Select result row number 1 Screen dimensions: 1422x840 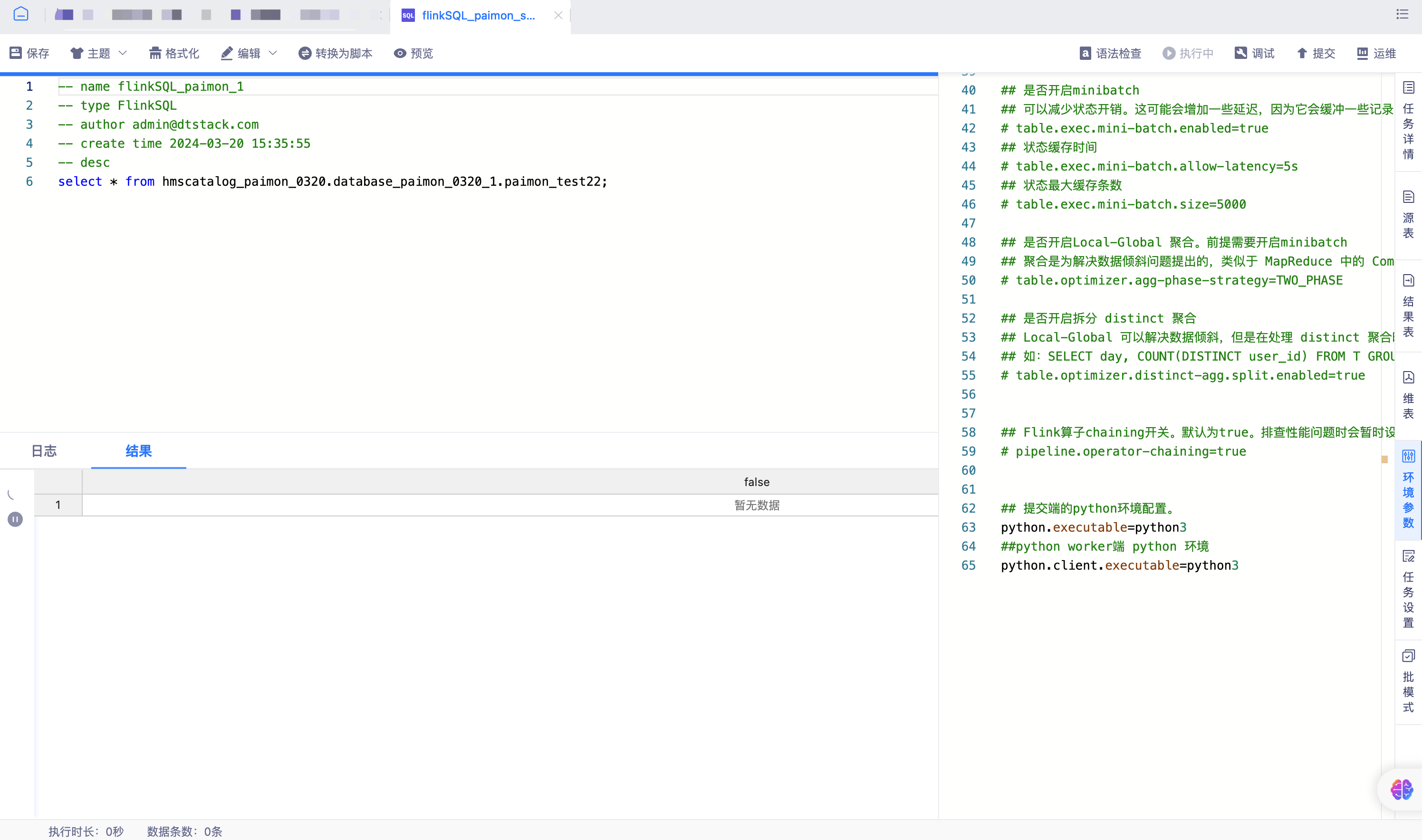click(x=58, y=505)
